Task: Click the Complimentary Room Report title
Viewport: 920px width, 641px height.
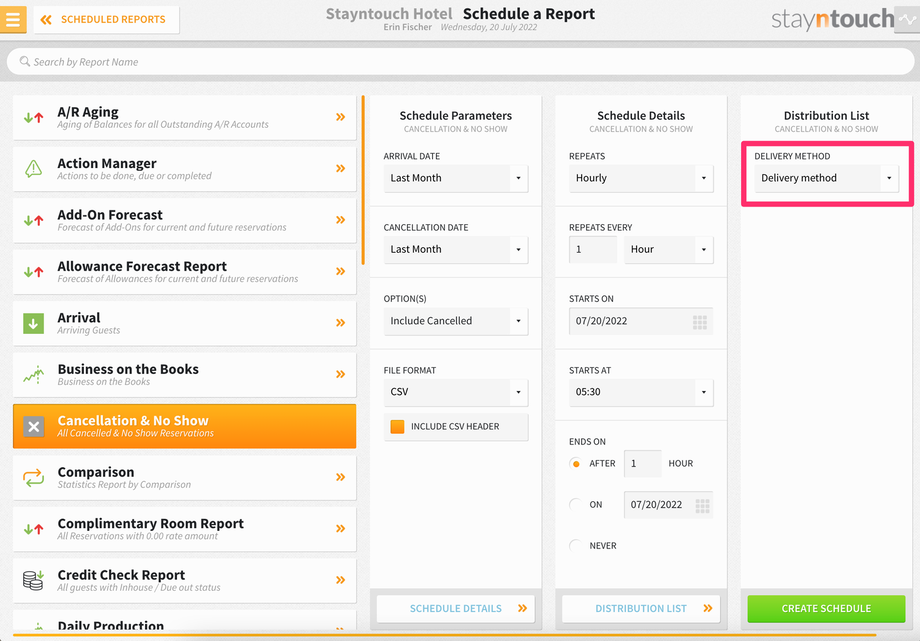Action: click(150, 524)
